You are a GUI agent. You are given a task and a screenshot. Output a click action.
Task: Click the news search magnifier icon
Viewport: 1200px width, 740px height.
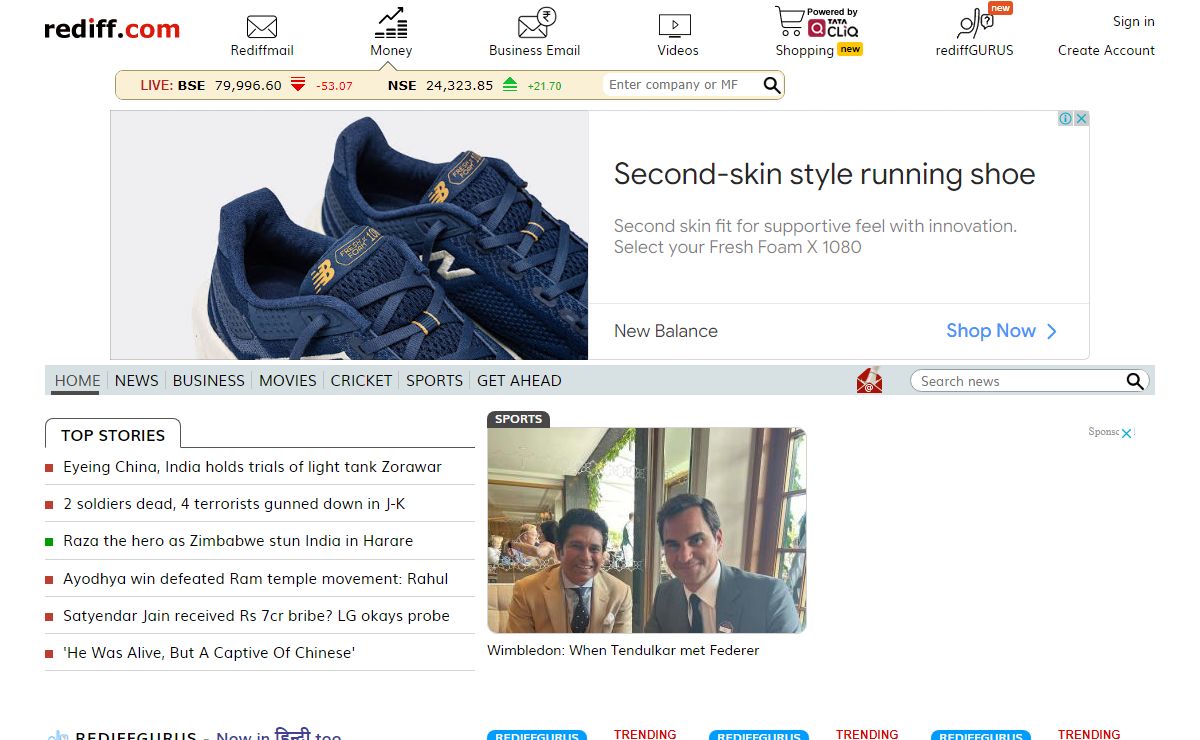[1135, 381]
